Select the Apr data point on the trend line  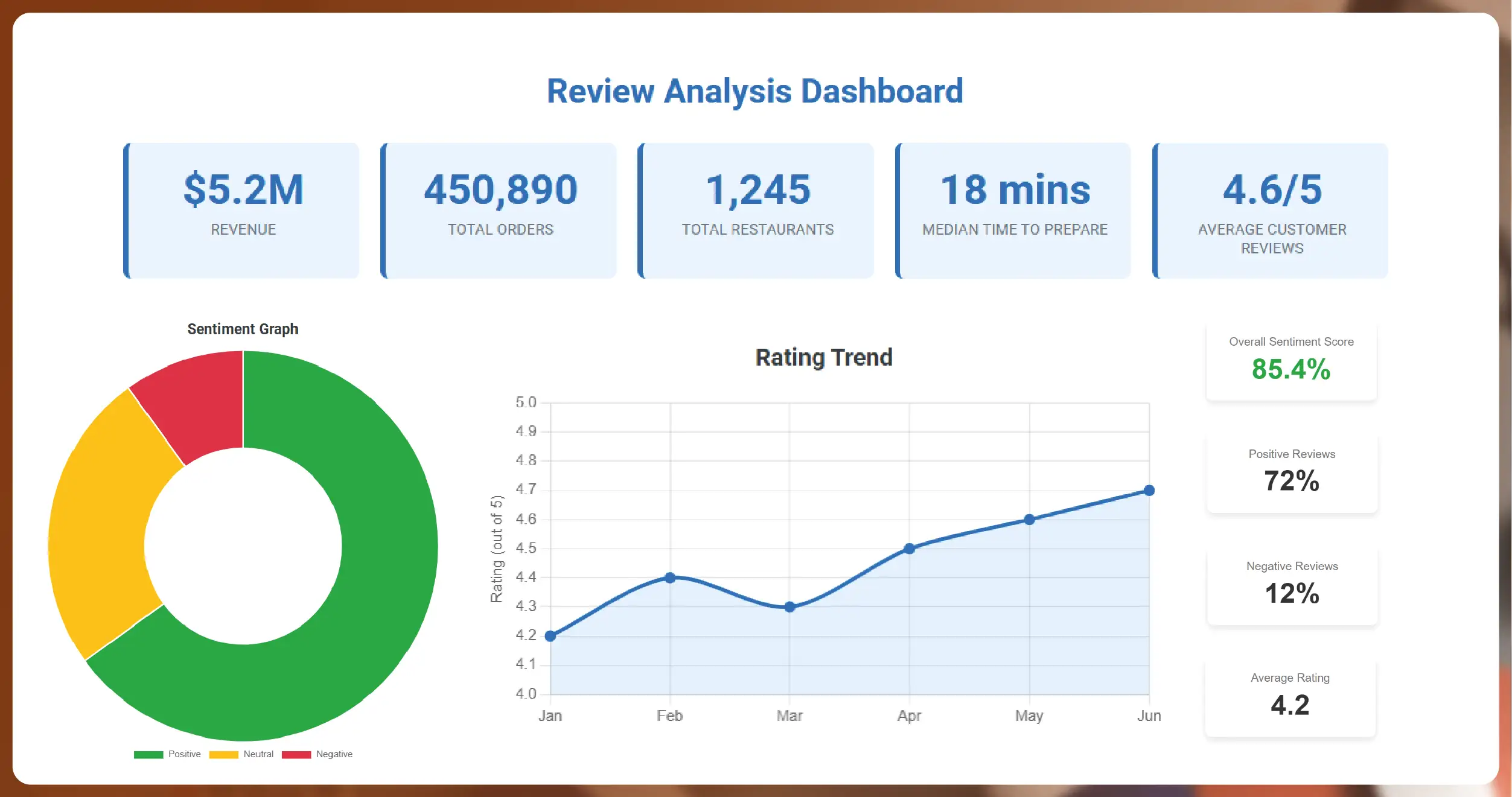(910, 548)
